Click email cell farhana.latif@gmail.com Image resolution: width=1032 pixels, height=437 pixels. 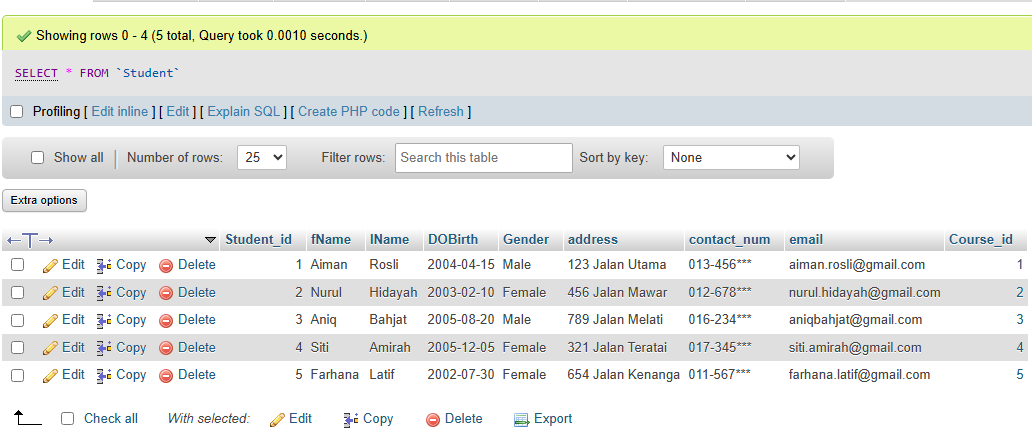(860, 375)
